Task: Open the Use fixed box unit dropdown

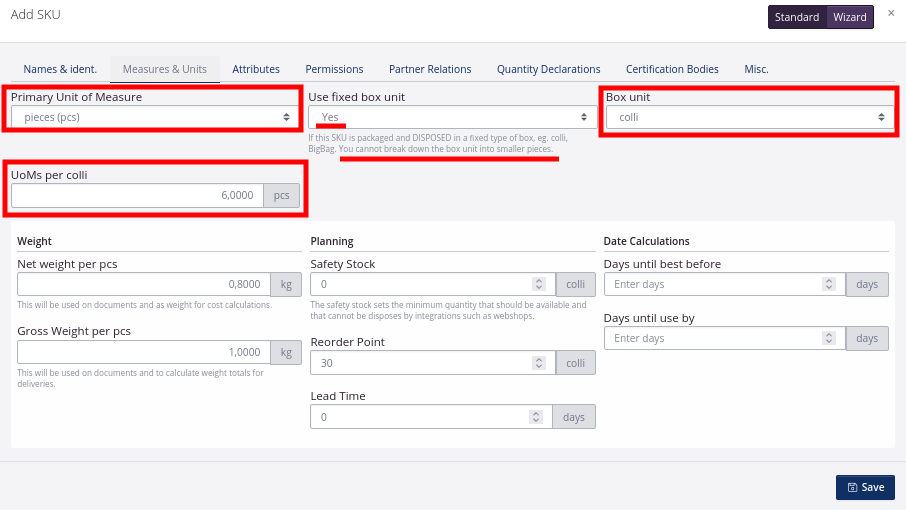Action: click(452, 117)
